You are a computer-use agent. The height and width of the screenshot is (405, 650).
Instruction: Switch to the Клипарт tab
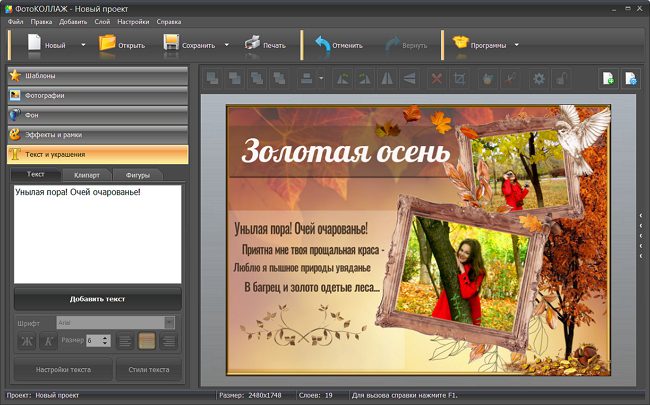click(87, 175)
